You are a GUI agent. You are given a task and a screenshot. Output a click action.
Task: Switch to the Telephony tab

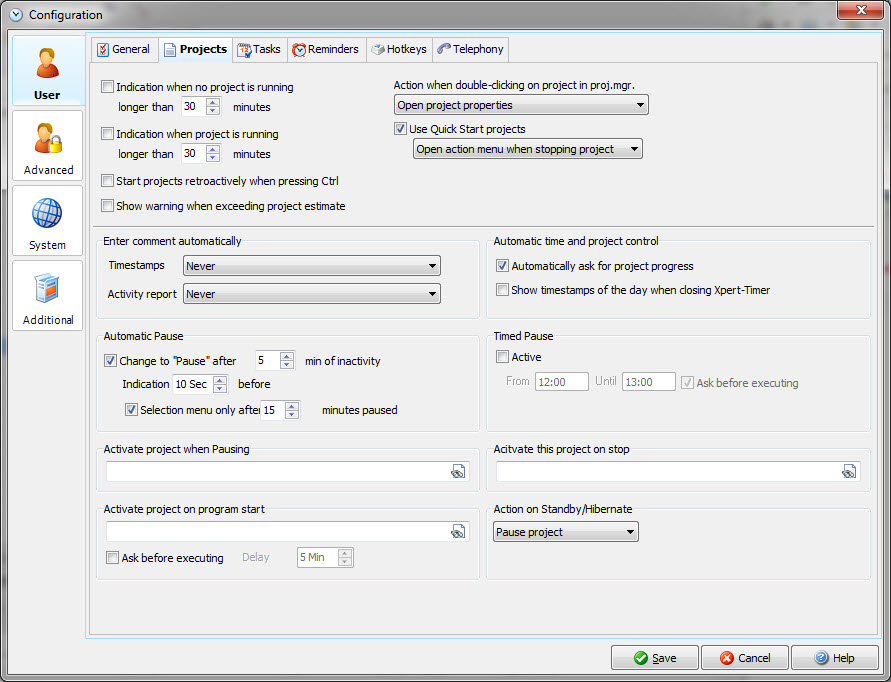tap(470, 49)
